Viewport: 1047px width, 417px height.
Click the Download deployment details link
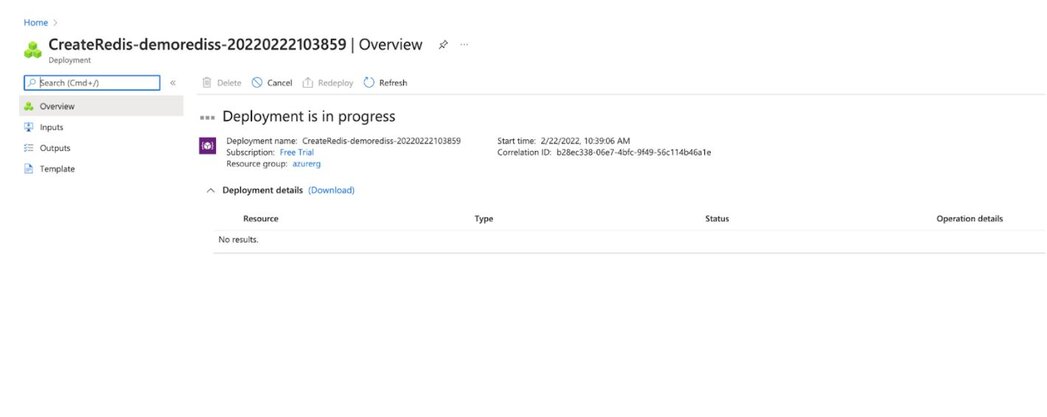click(331, 190)
